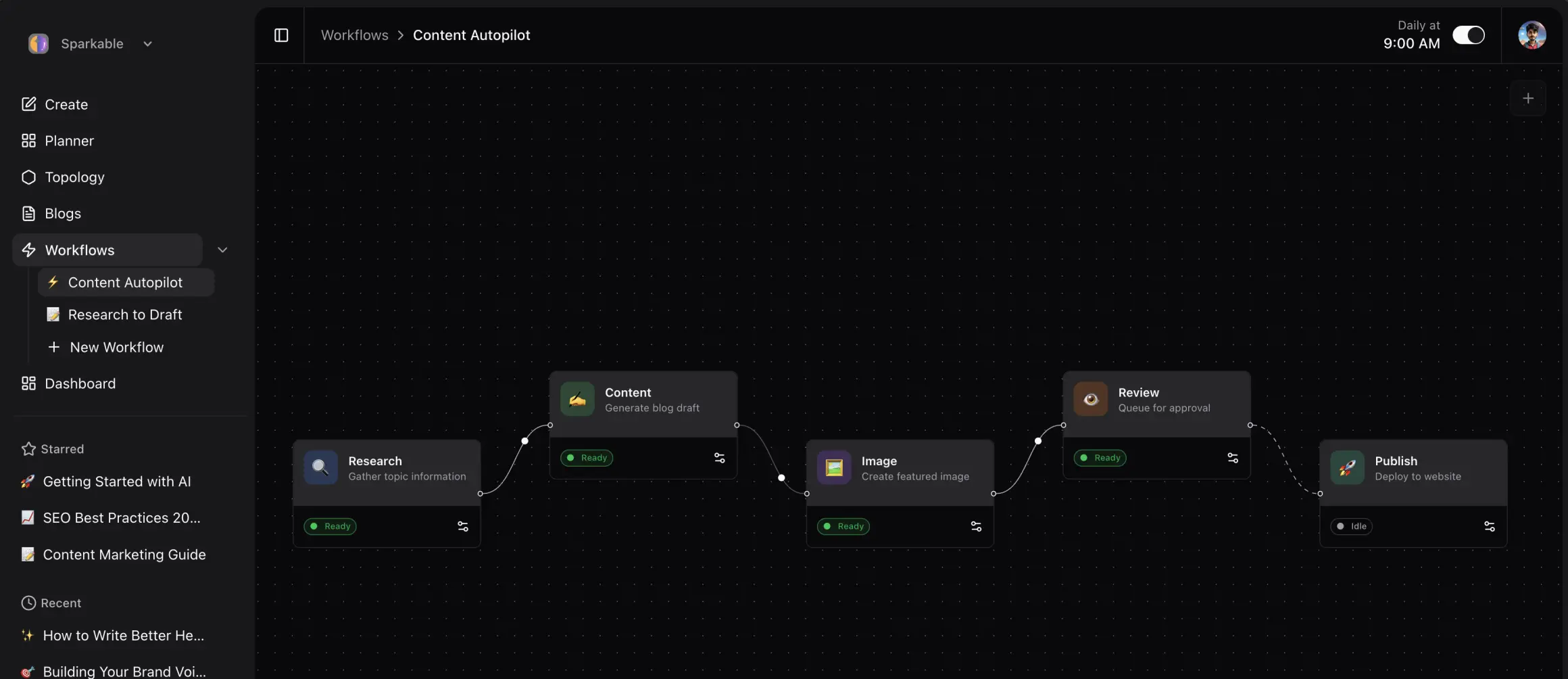Open Building Your Brand Voice item

[124, 671]
